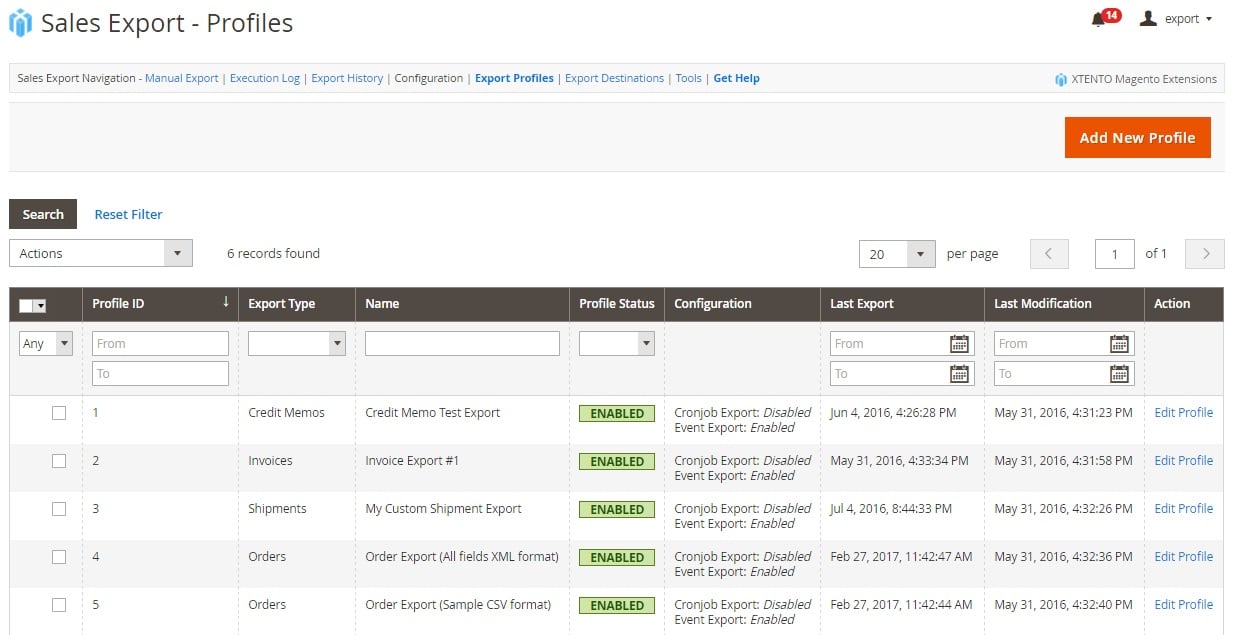Open Last Modification From calendar picker
This screenshot has width=1235, height=635.
(x=1119, y=344)
